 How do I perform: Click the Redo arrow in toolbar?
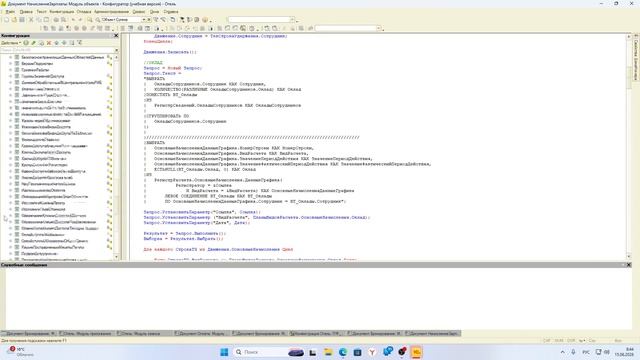coord(80,20)
